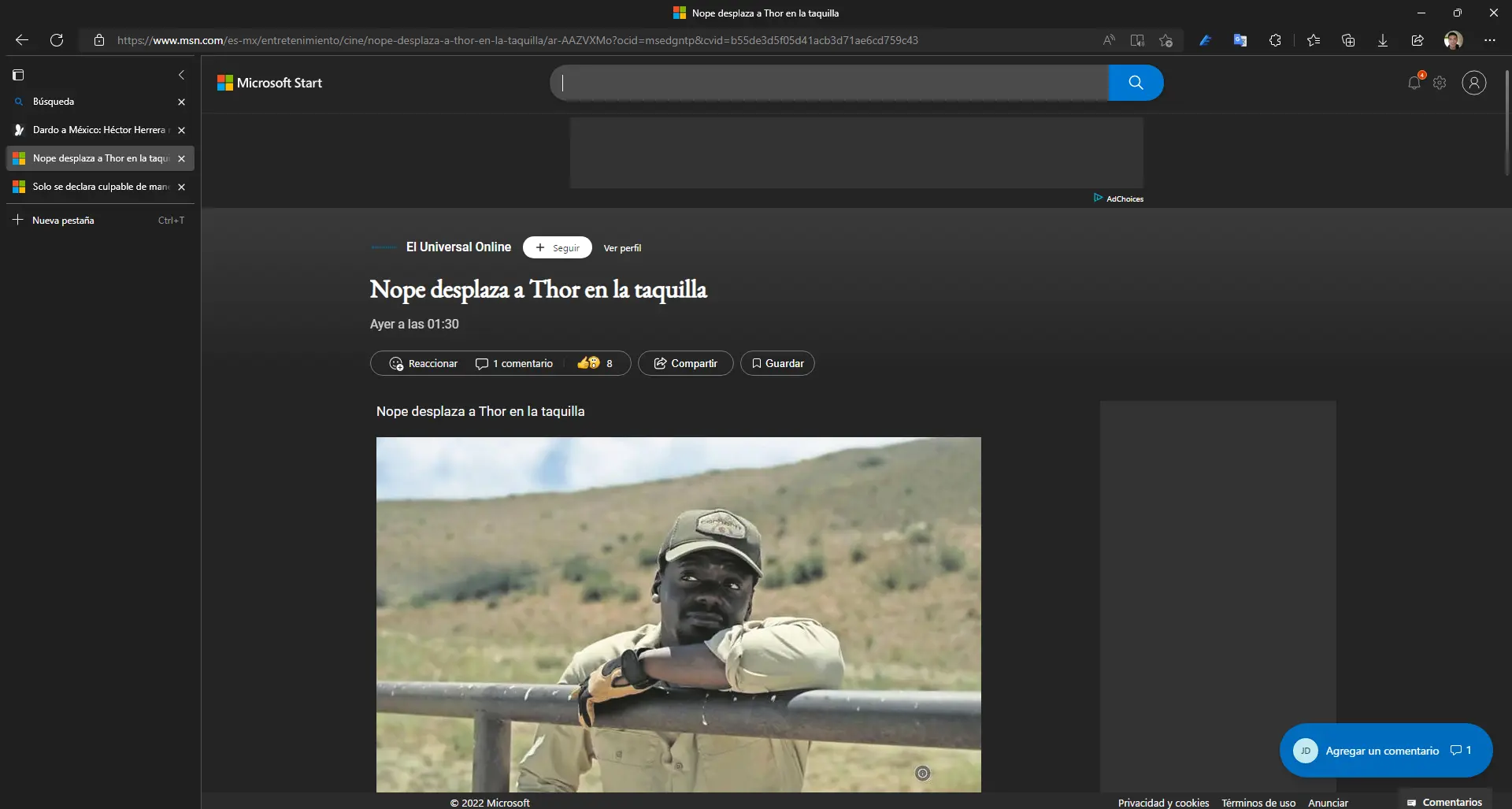Click the blue pen extension icon
Screen dimensions: 1512x809
point(1205,40)
